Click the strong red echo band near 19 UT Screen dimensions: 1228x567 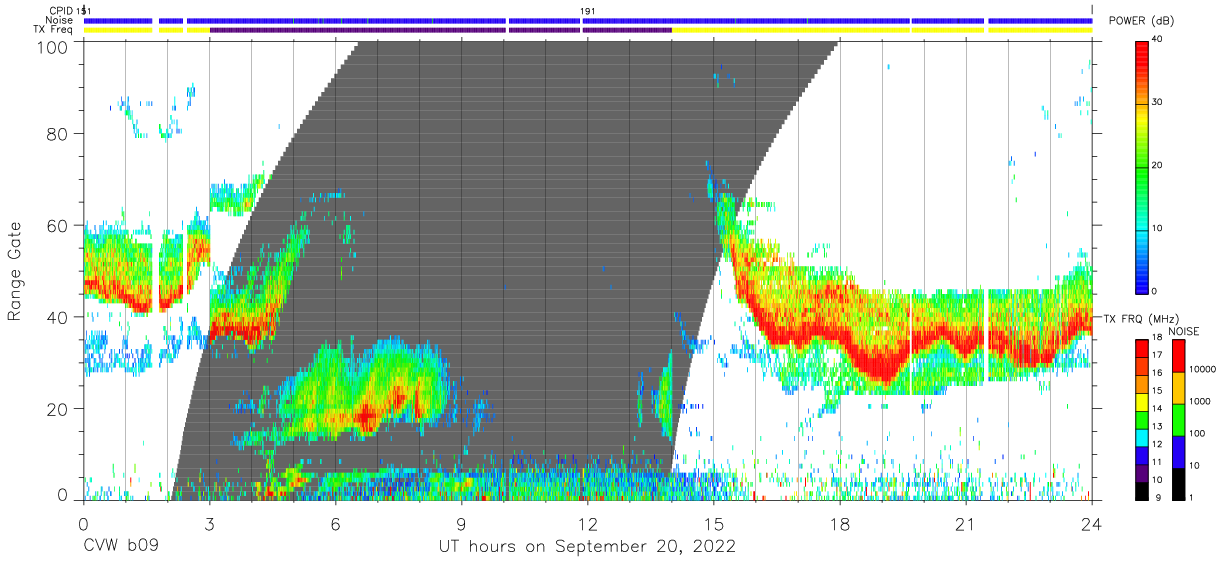click(x=884, y=368)
